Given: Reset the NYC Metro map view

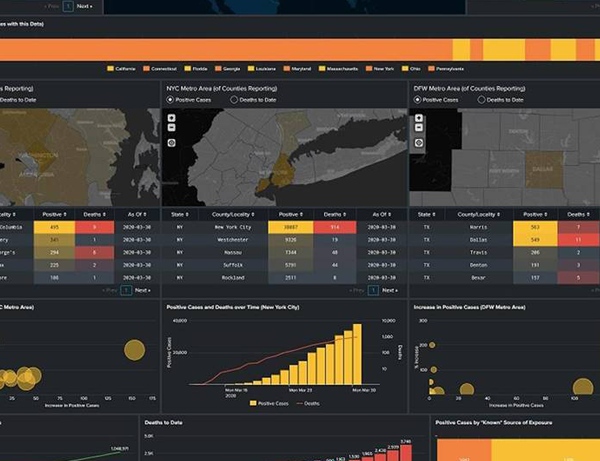Looking at the screenshot, I should [171, 143].
